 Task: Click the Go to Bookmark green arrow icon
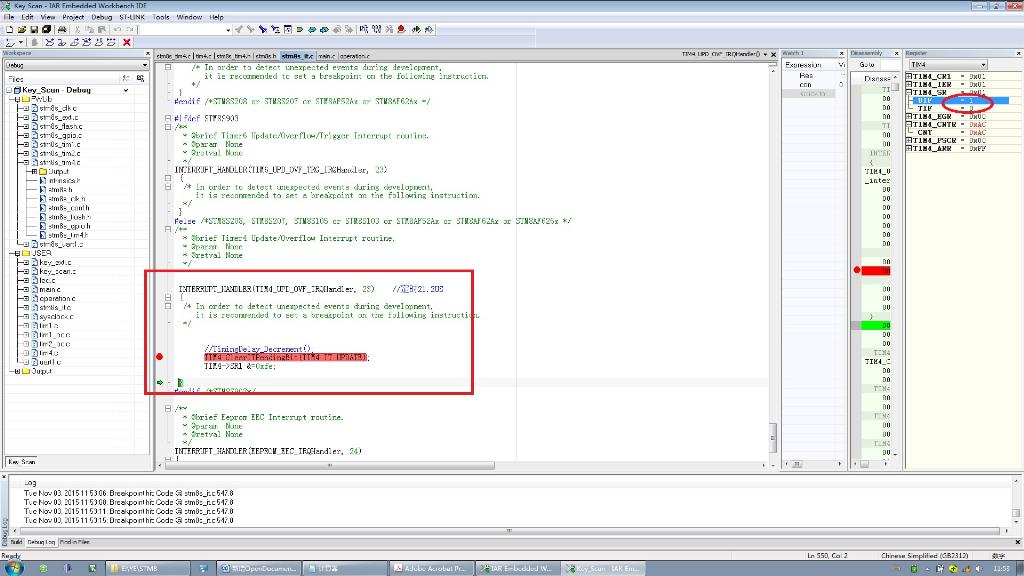(x=300, y=29)
